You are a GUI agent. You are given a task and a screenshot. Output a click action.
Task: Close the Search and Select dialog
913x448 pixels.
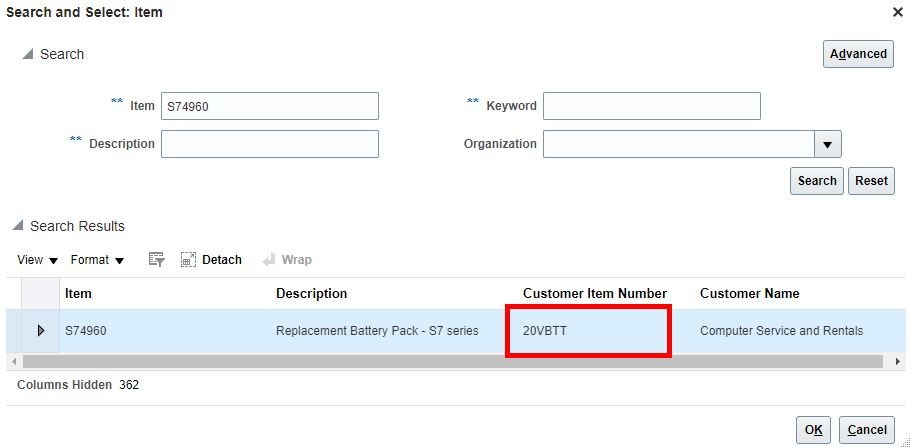click(x=897, y=13)
